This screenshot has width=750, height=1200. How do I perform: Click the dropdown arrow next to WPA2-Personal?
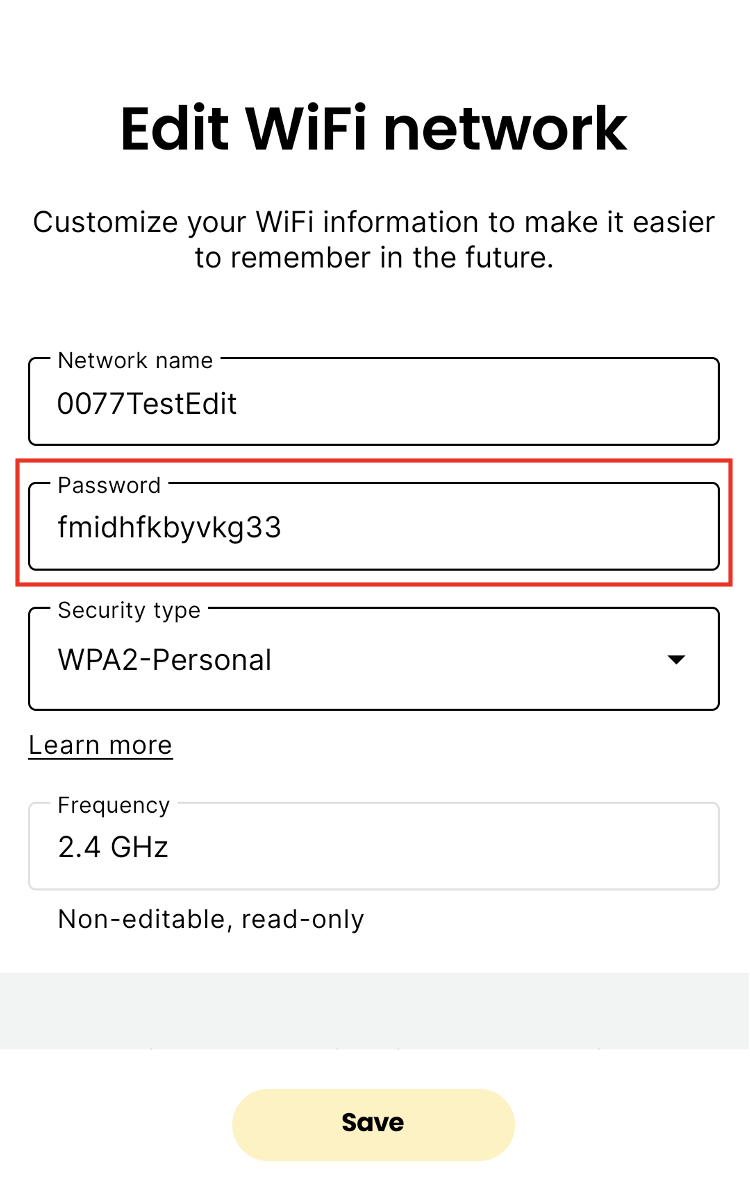(677, 659)
